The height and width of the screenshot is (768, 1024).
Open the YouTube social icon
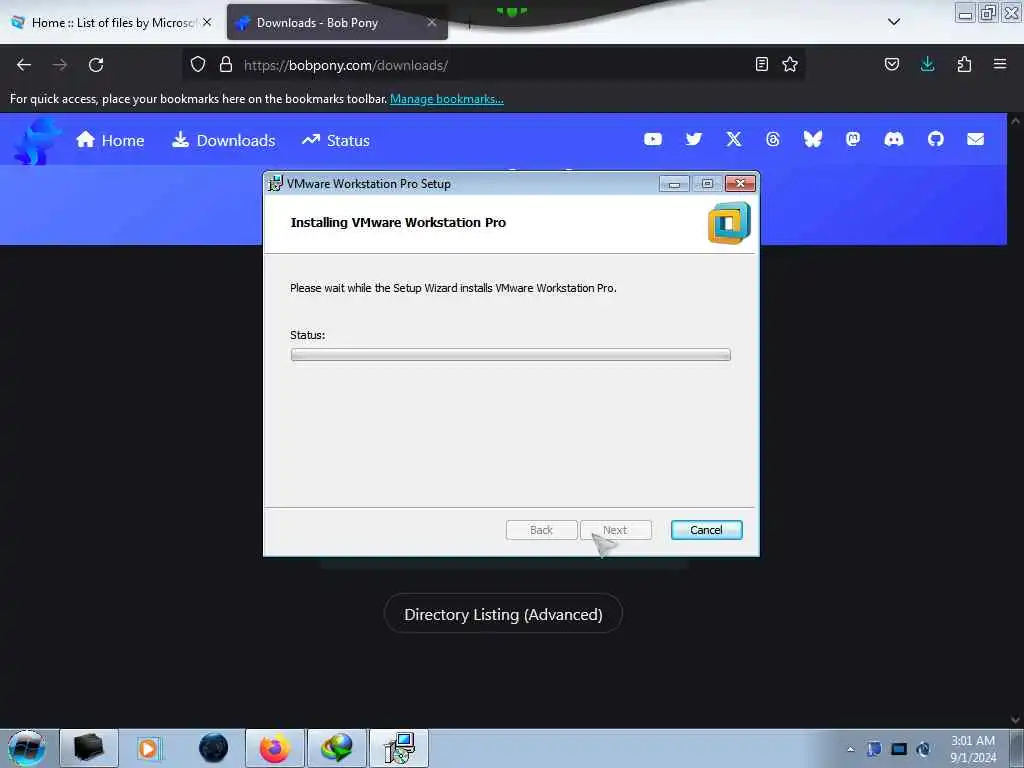[653, 139]
